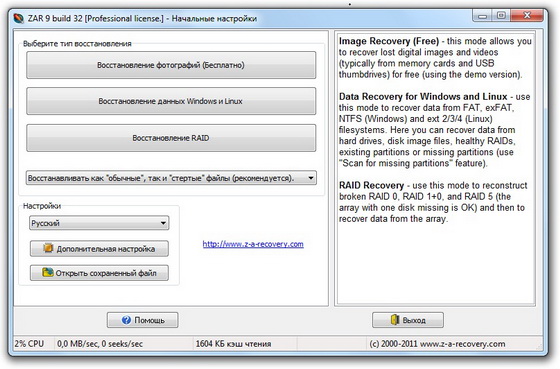Click 'Data Recovery for Windows and Linux' heading
Image resolution: width=560 pixels, height=369 pixels.
click(423, 97)
